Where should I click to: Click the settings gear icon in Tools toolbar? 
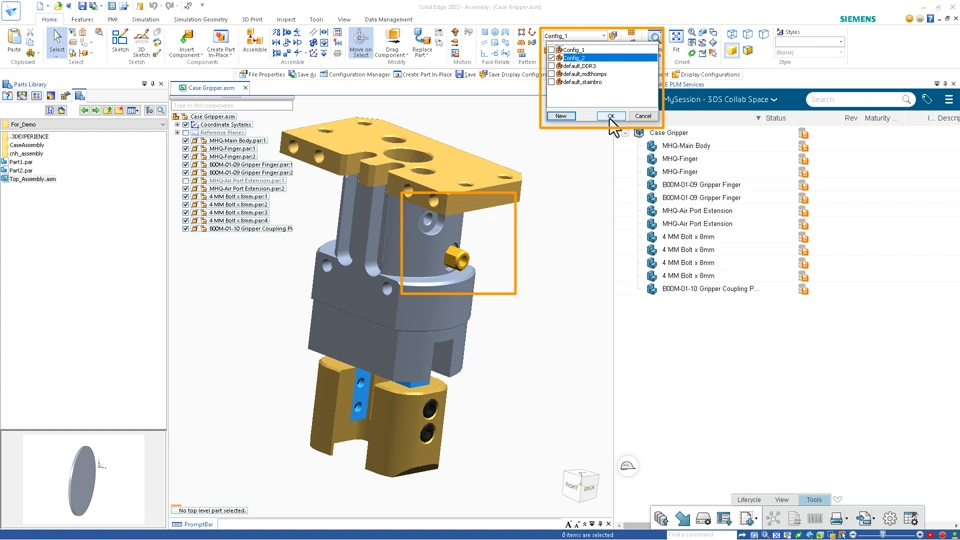pyautogui.click(x=890, y=519)
